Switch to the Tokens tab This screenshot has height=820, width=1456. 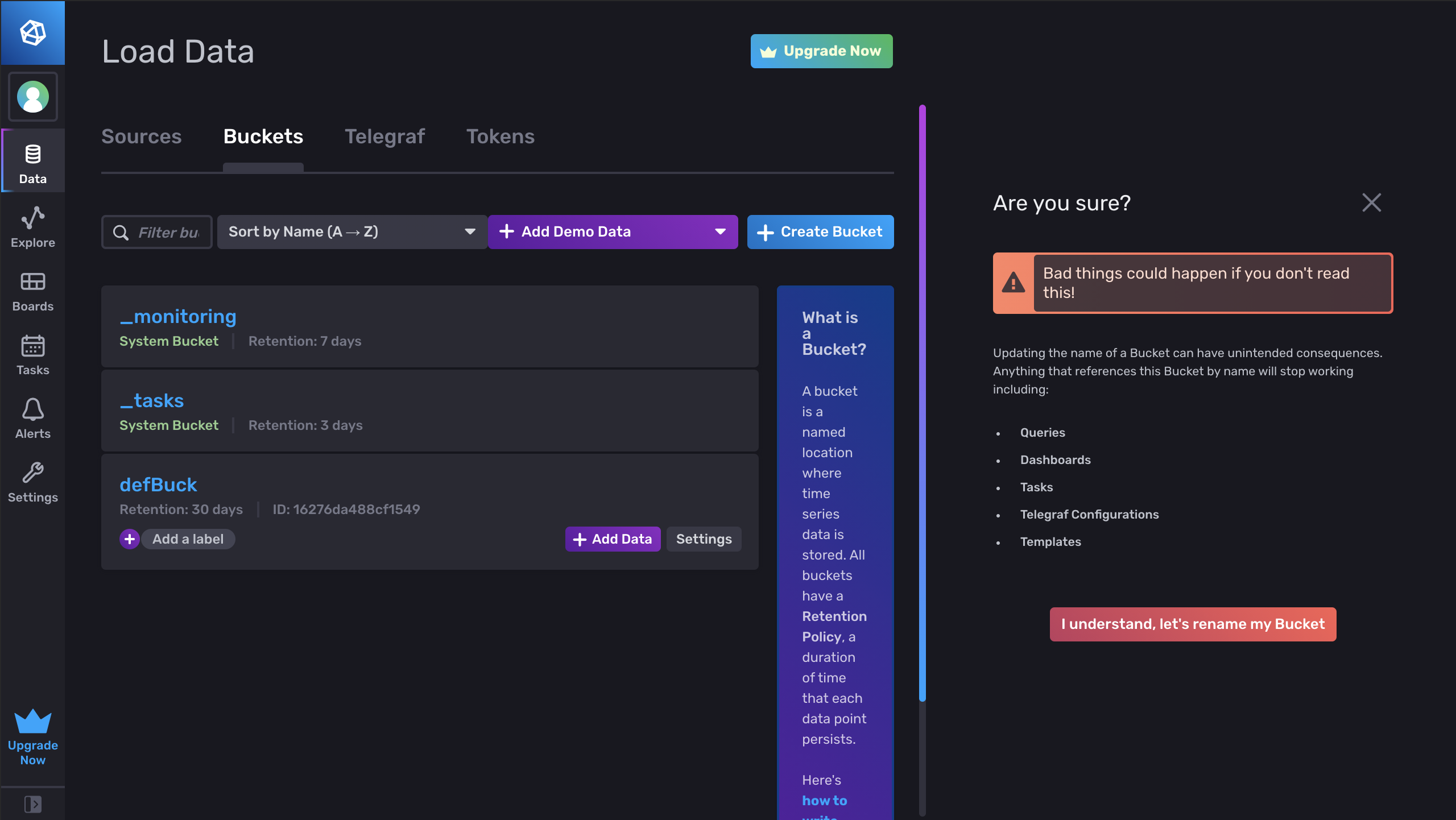[500, 136]
